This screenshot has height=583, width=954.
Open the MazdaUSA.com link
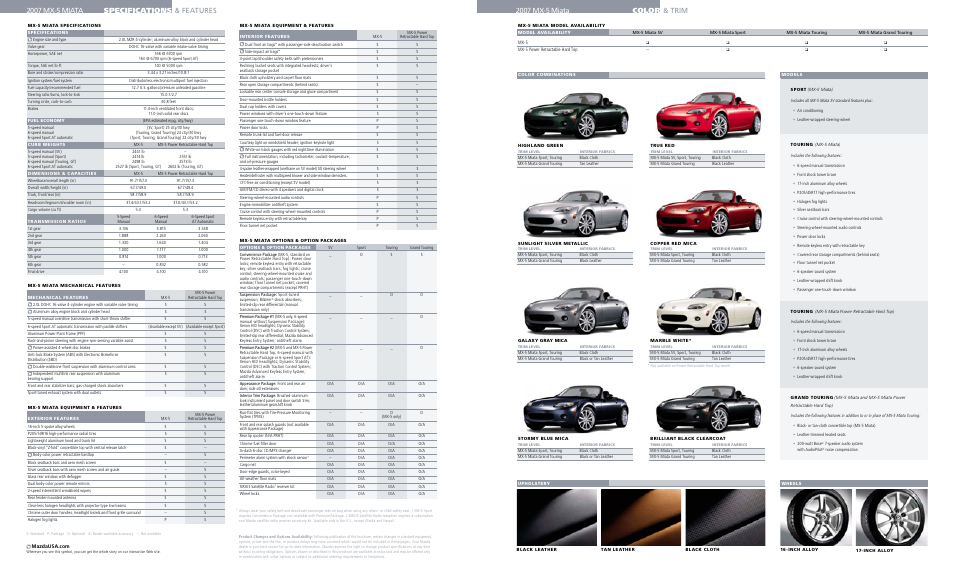50,546
